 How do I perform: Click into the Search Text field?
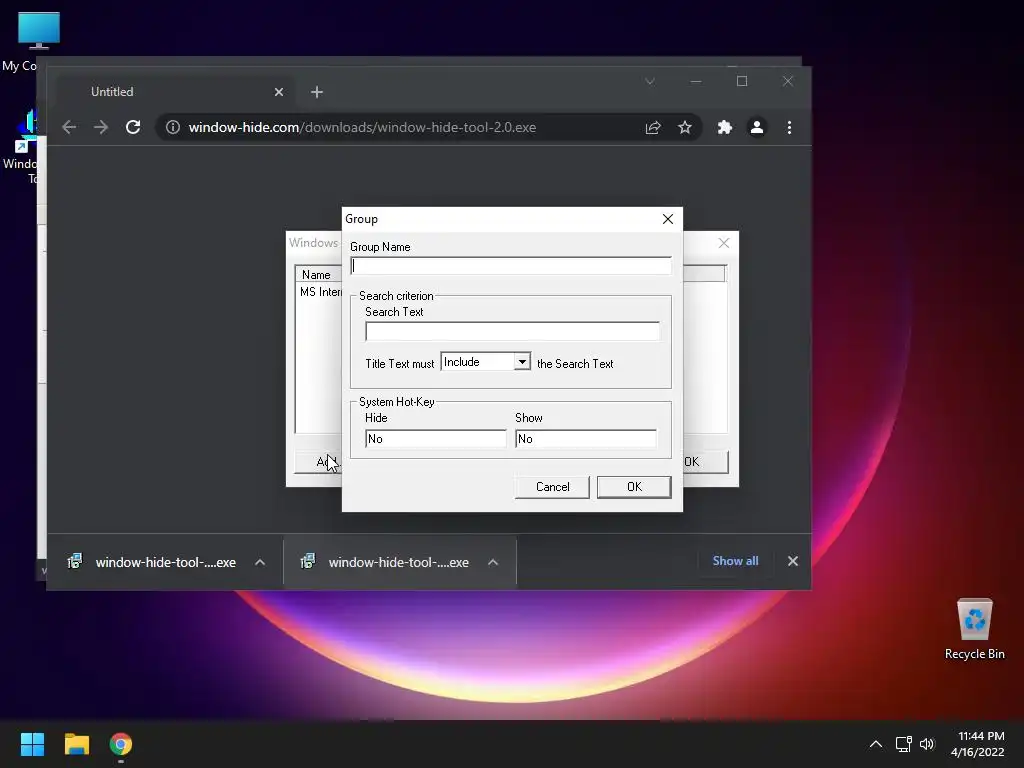tap(513, 332)
